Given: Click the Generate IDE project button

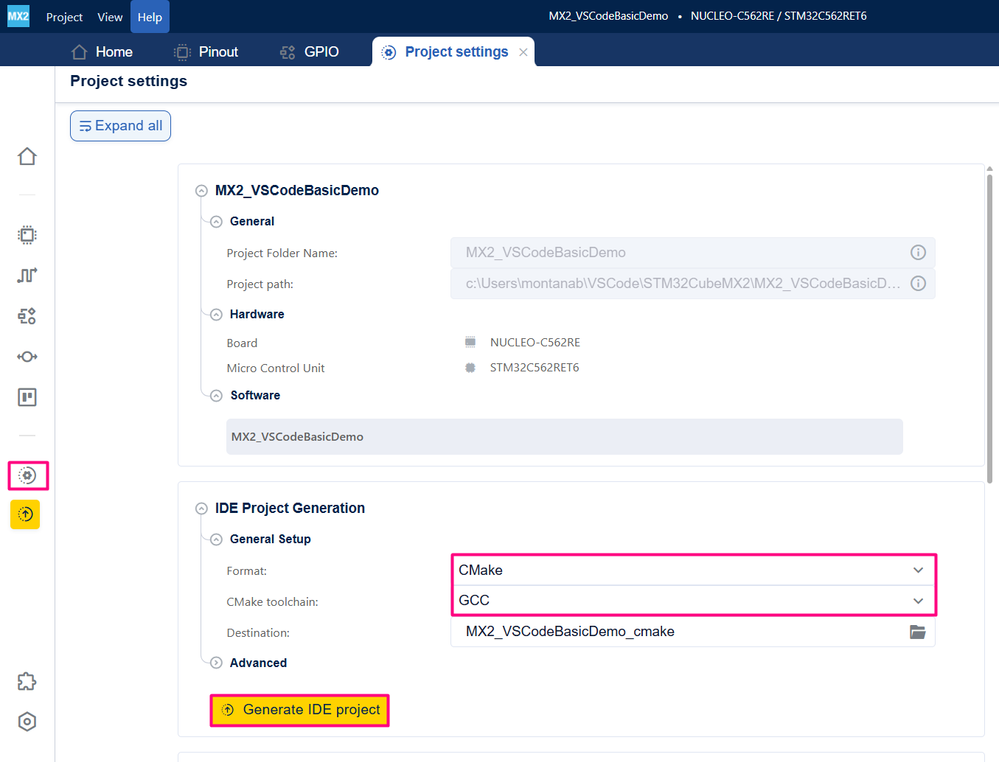Looking at the screenshot, I should point(299,710).
